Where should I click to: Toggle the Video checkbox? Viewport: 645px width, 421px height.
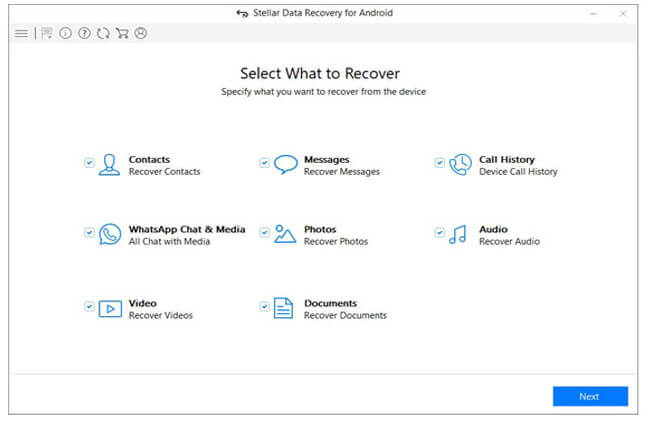(x=90, y=306)
